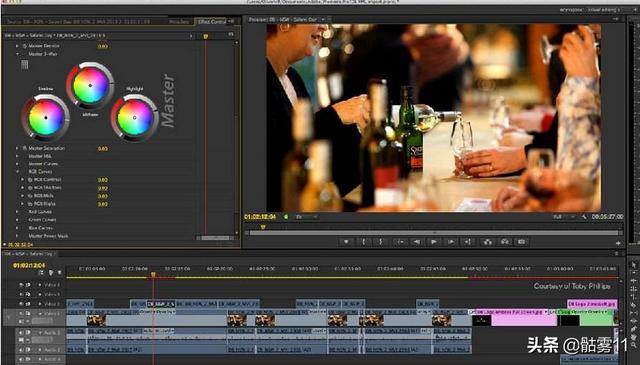
Task: Select the pink DB Logo Extended.jpg clip
Action: [592, 304]
